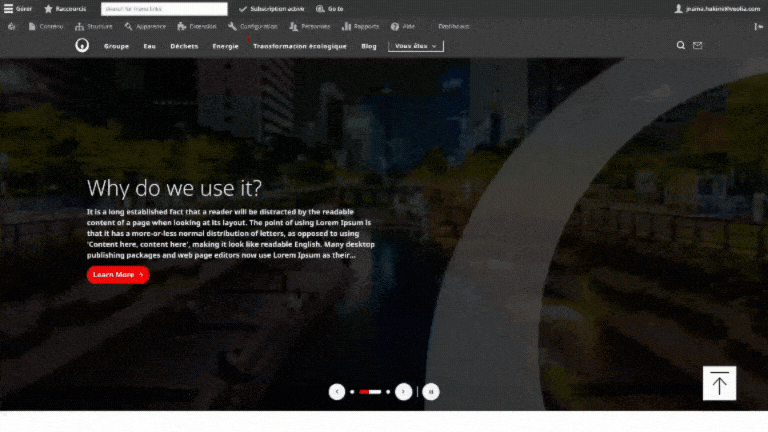Toggle toolbar orientation at right edge
The height and width of the screenshot is (432, 768).
click(x=758, y=26)
